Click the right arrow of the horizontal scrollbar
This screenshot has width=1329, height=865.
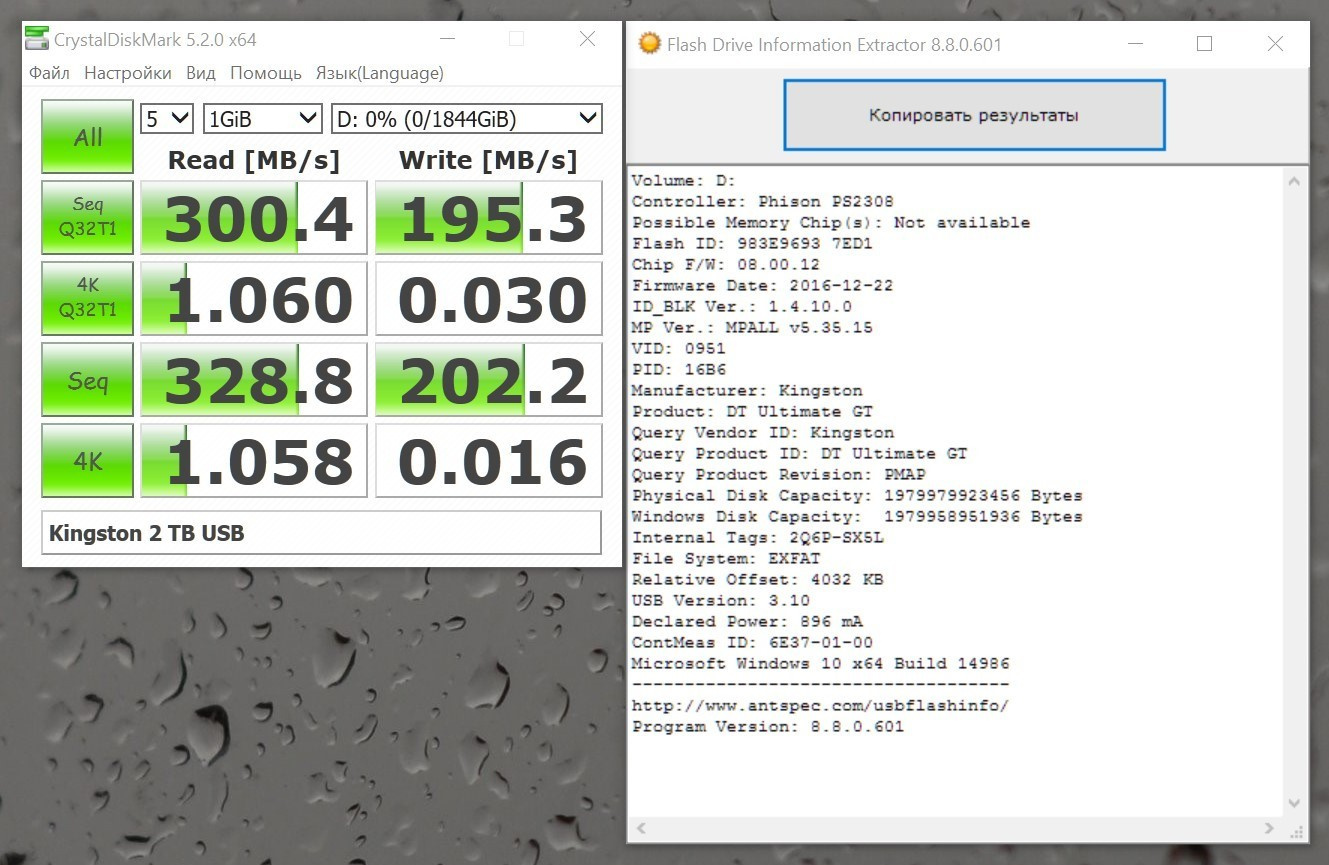pyautogui.click(x=1270, y=828)
